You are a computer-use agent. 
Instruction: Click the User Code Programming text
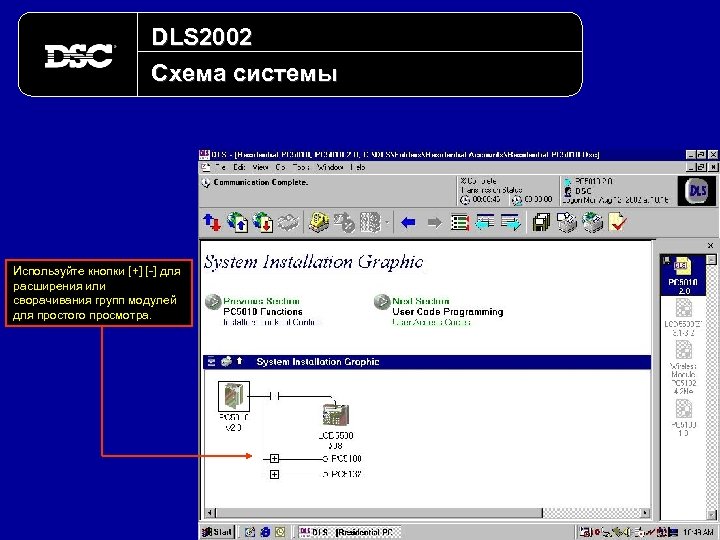click(x=448, y=312)
